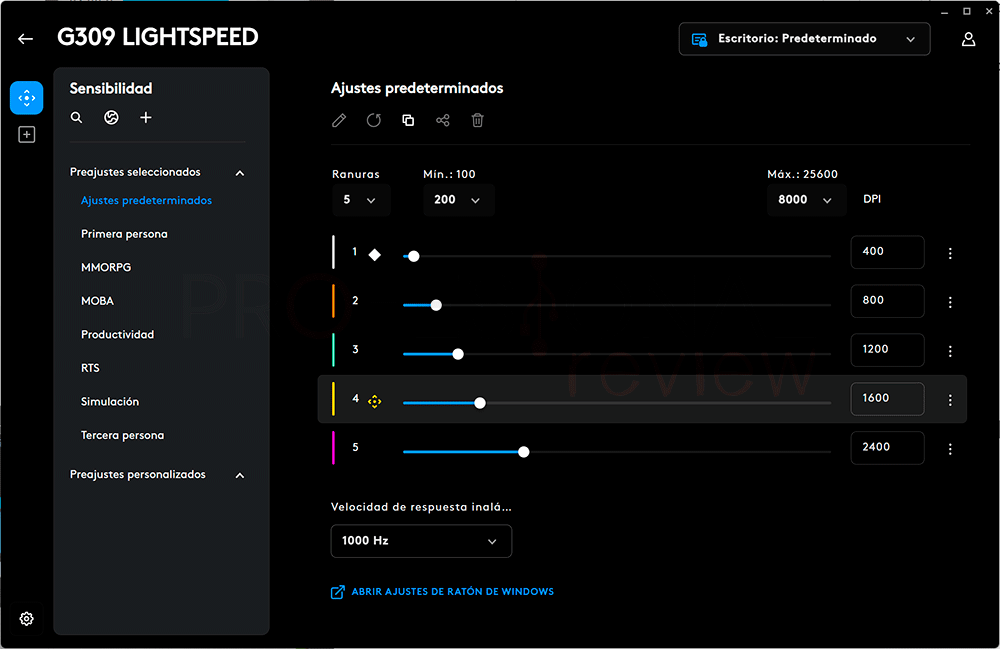
Task: Select the Ajustes predeterminados preset
Action: pyautogui.click(x=146, y=200)
